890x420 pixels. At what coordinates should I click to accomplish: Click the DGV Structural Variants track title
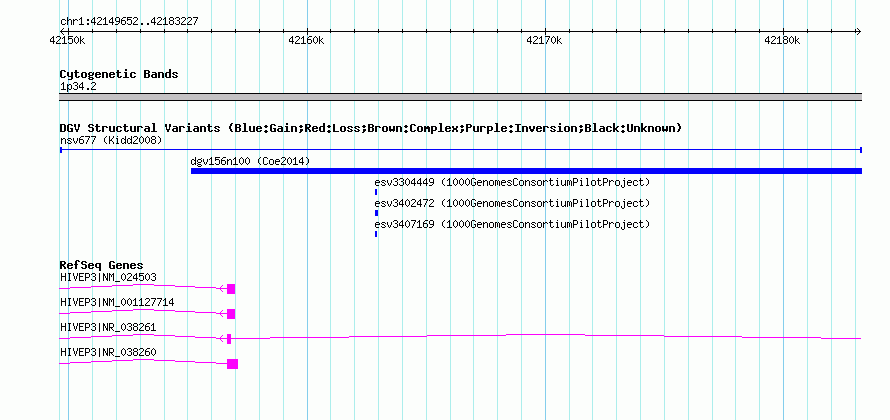[x=371, y=128]
